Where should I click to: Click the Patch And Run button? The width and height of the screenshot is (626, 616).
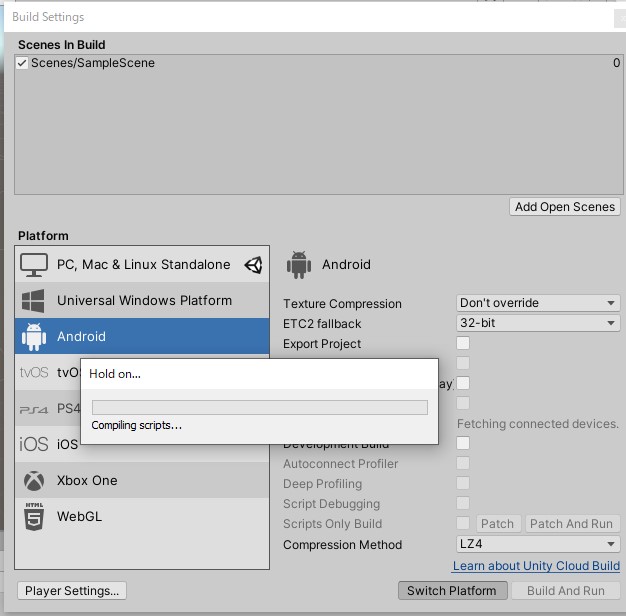click(572, 523)
